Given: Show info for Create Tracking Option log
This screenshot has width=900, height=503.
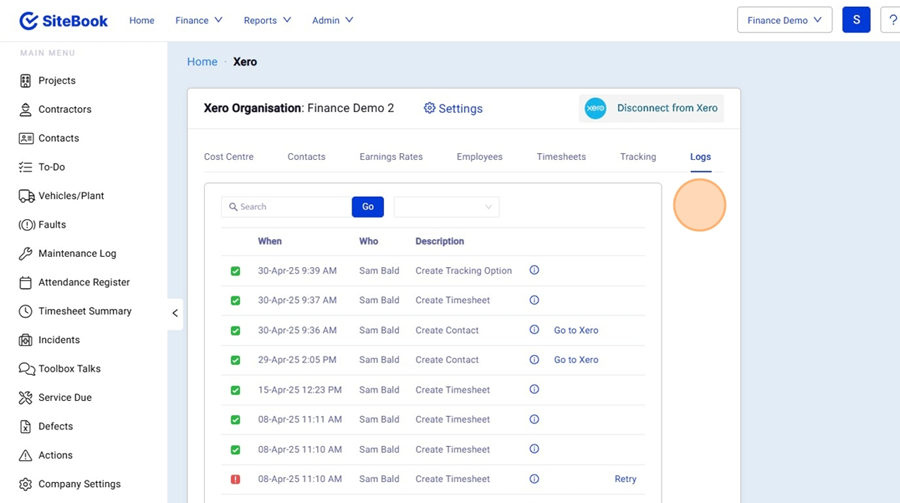Looking at the screenshot, I should coord(534,271).
